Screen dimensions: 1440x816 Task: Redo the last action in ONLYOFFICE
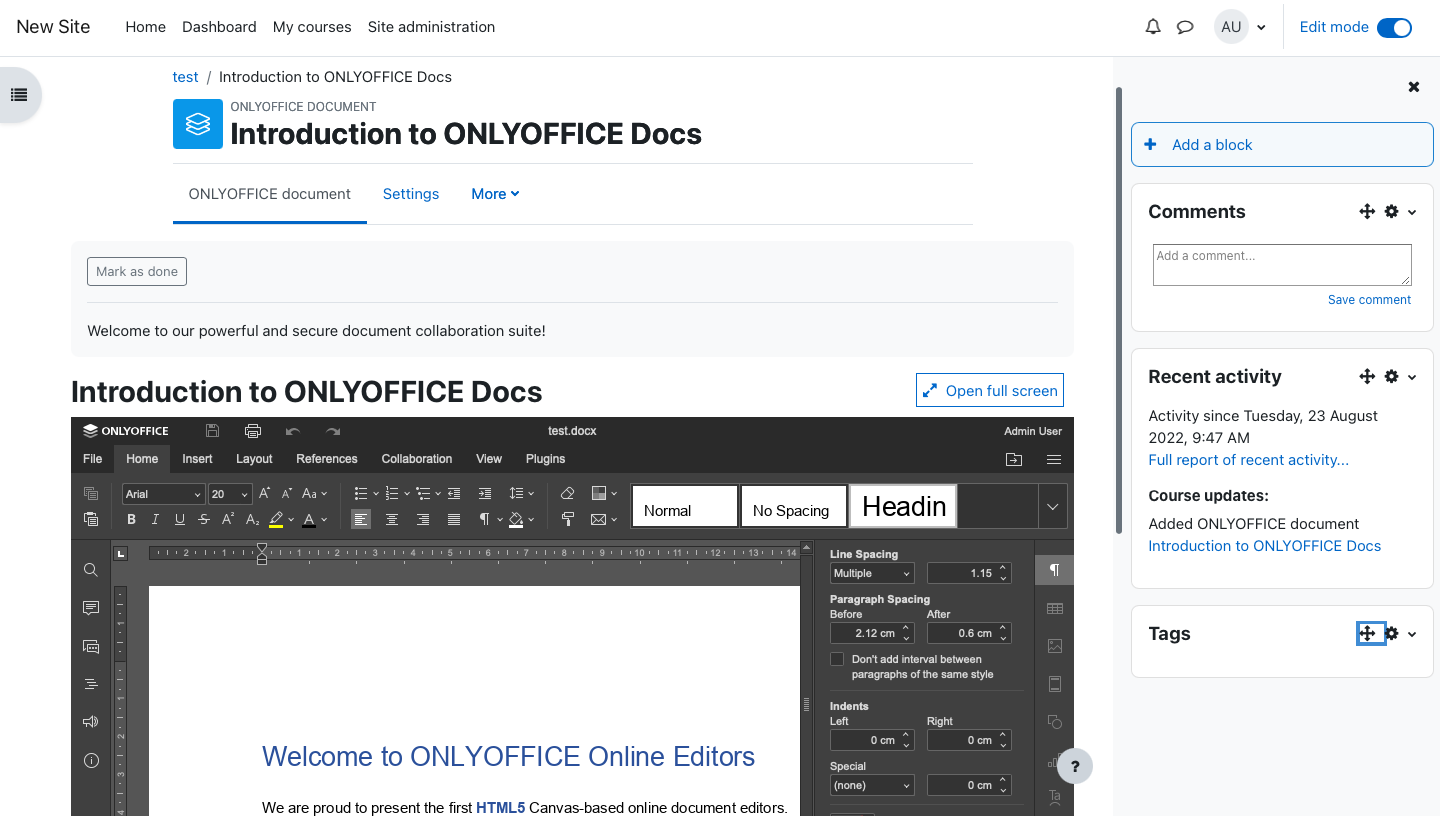tap(333, 431)
